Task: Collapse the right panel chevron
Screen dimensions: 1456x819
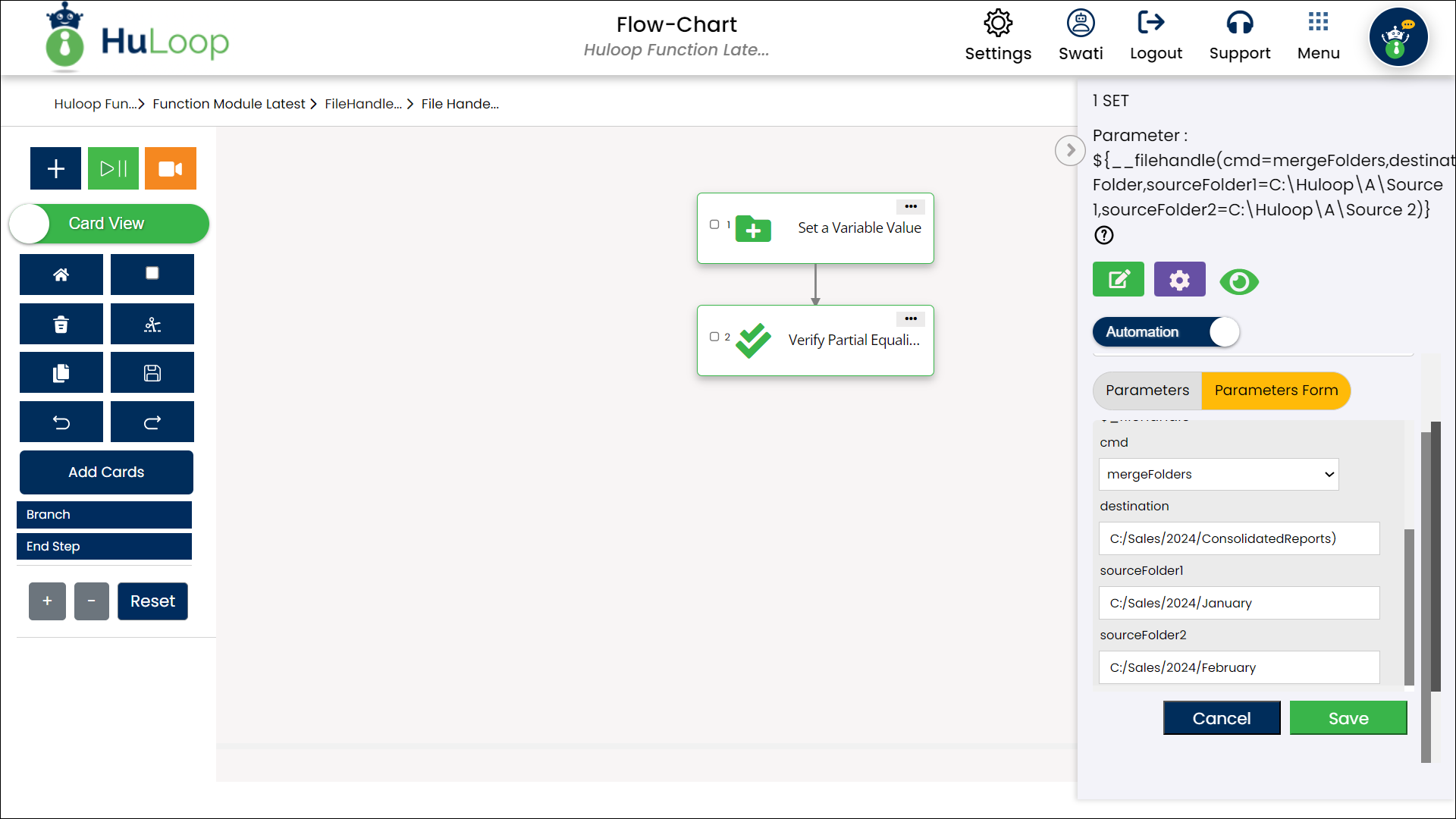Action: coord(1070,150)
